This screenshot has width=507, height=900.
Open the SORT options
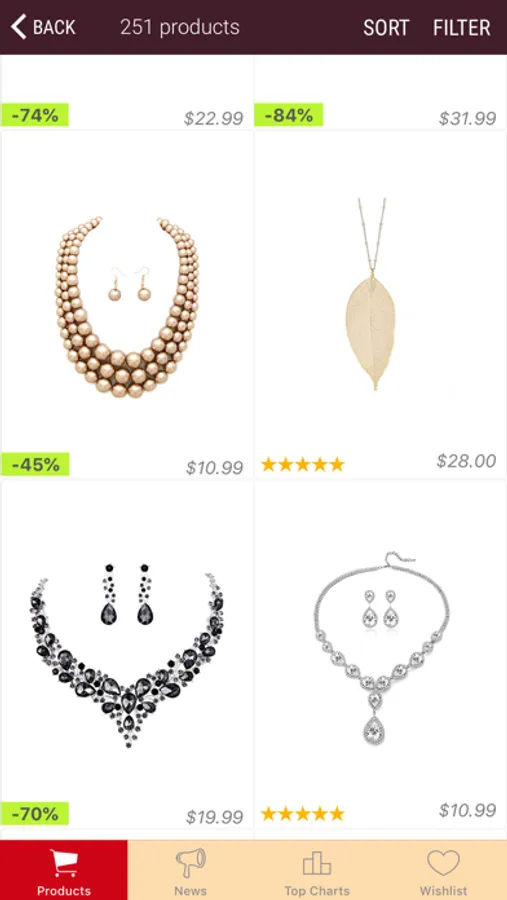coord(386,28)
